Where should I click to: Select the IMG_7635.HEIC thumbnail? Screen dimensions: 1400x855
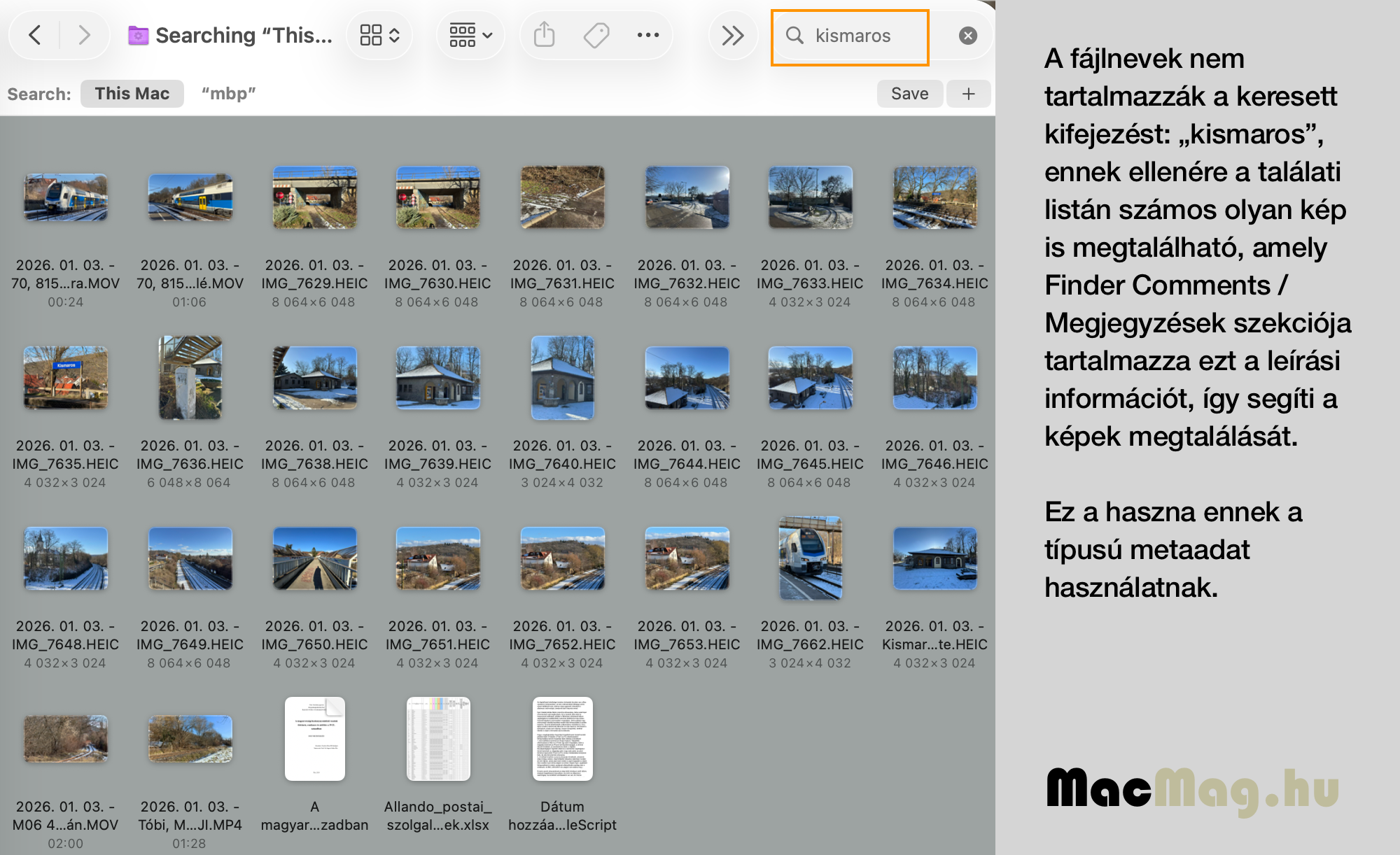pyautogui.click(x=66, y=378)
